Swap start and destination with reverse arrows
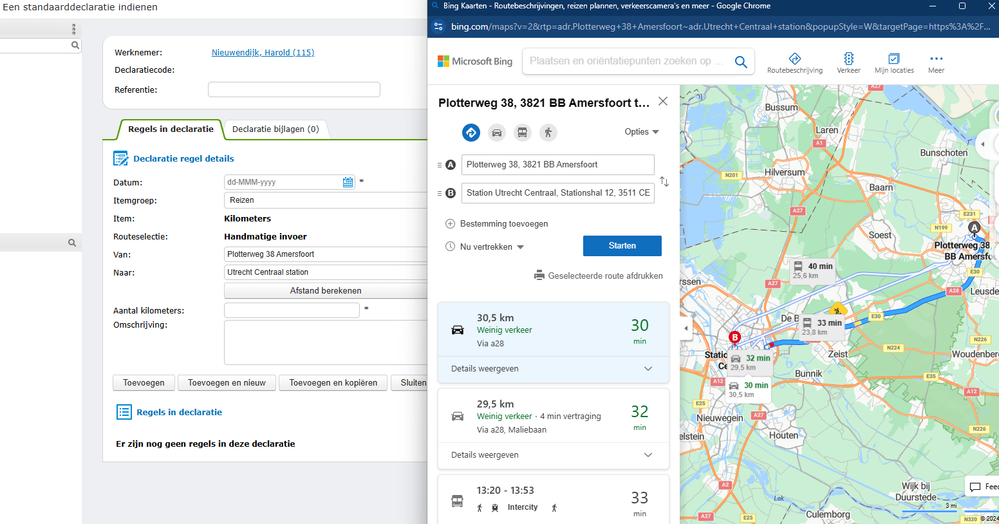The image size is (999, 524). tap(664, 182)
